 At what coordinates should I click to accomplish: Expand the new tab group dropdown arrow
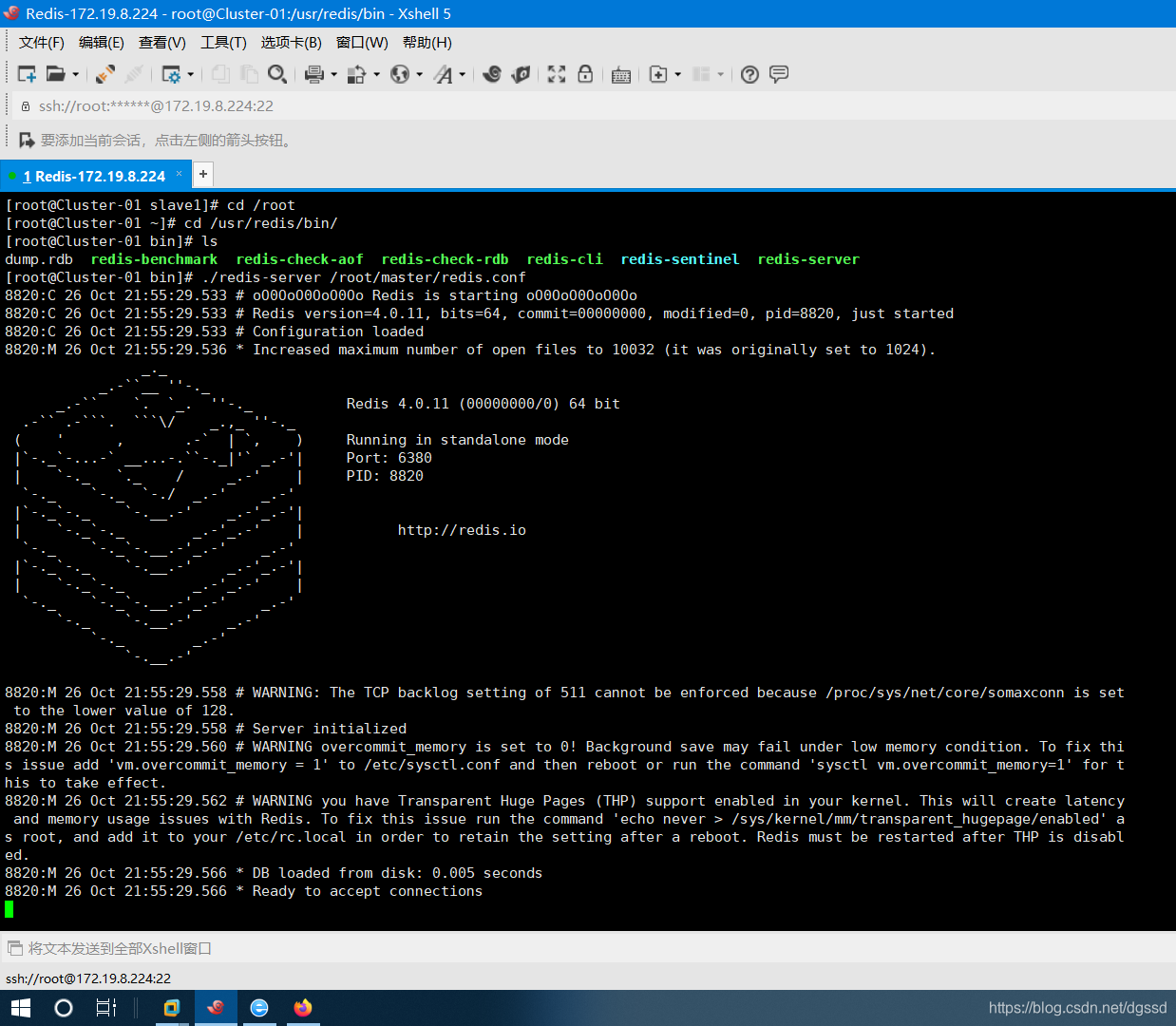point(677,74)
